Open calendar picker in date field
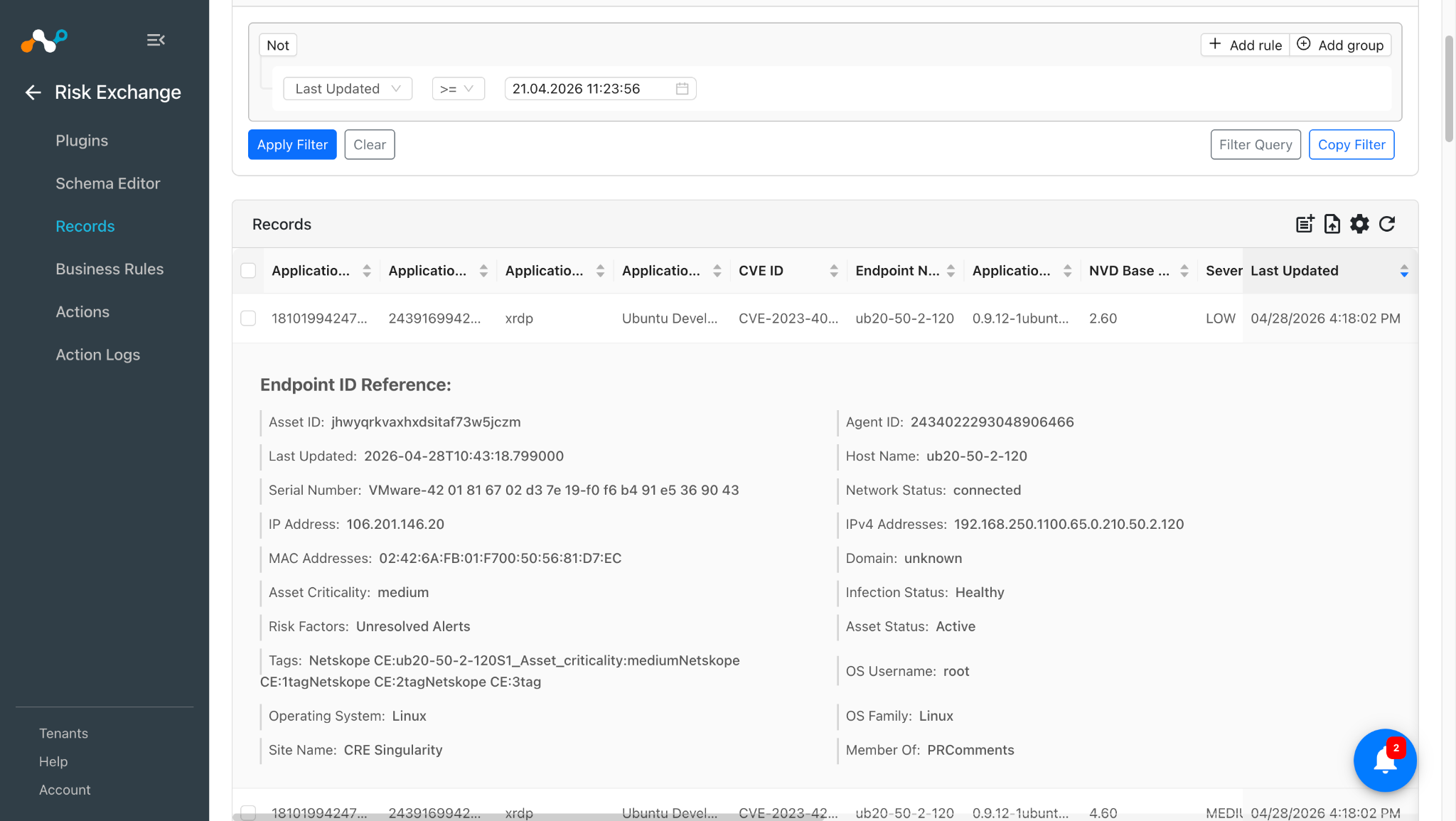Viewport: 1456px width, 821px height. coord(682,89)
